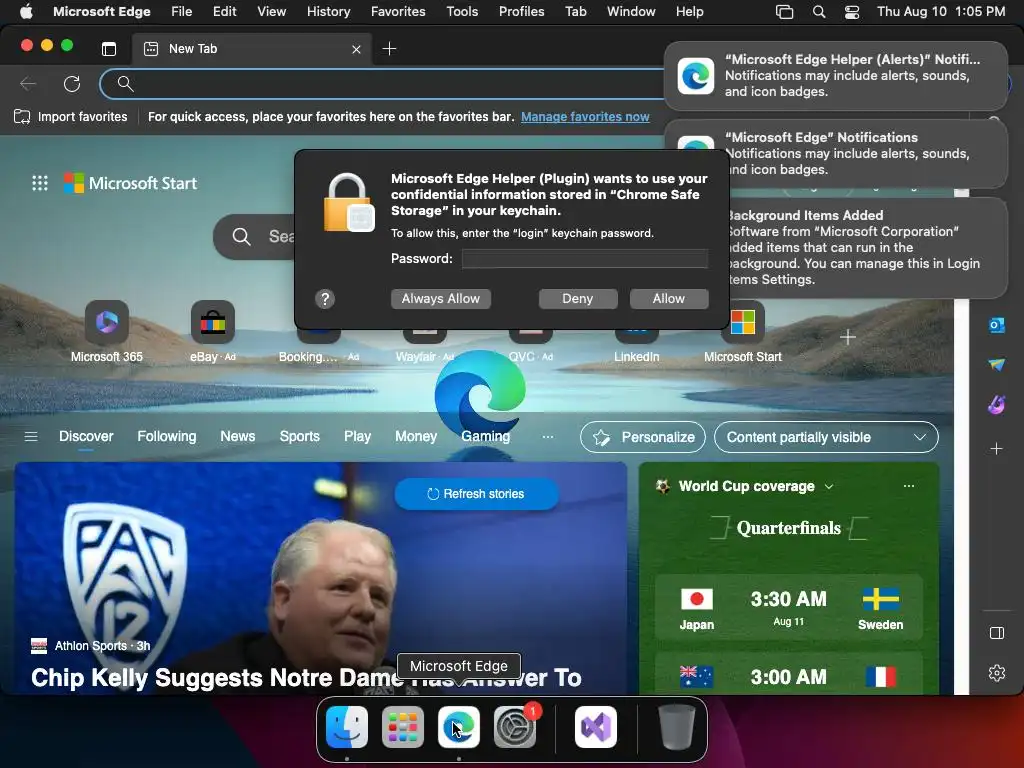Click Manage favorites now link

click(585, 117)
